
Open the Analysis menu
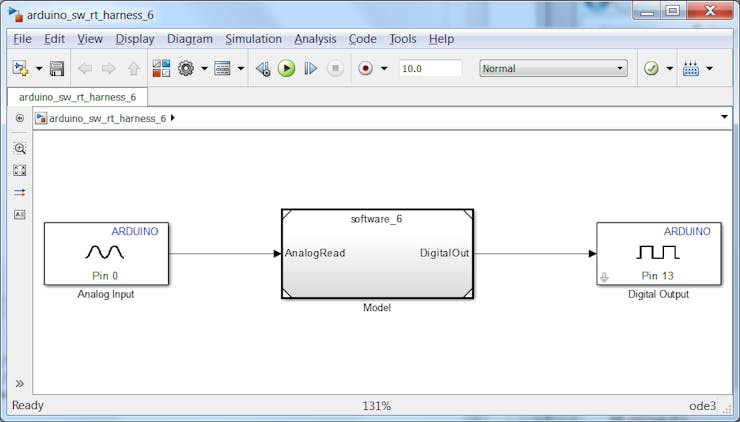tap(315, 39)
